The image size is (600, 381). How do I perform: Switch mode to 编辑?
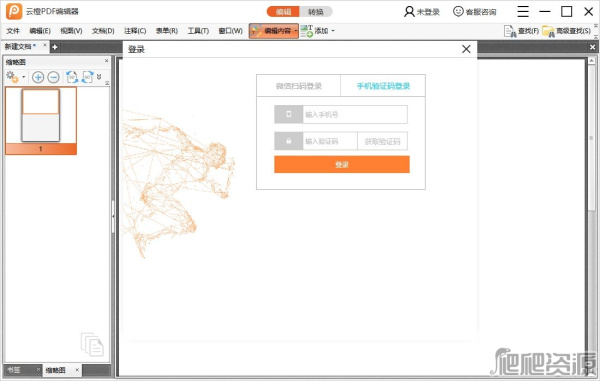point(283,12)
